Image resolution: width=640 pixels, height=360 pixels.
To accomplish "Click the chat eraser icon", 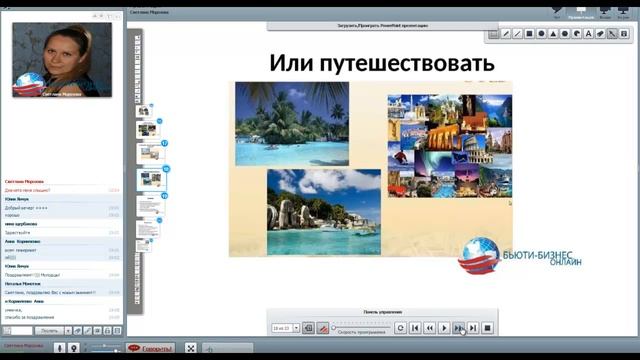I will (78, 331).
